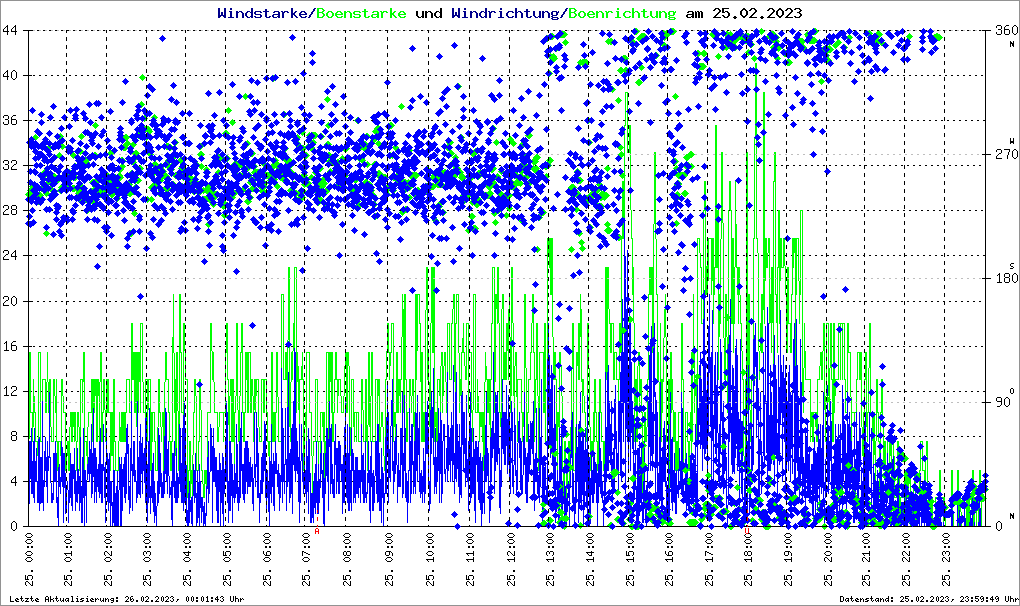The width and height of the screenshot is (1020, 606).
Task: Click the time label "16:00"
Action: (670, 547)
